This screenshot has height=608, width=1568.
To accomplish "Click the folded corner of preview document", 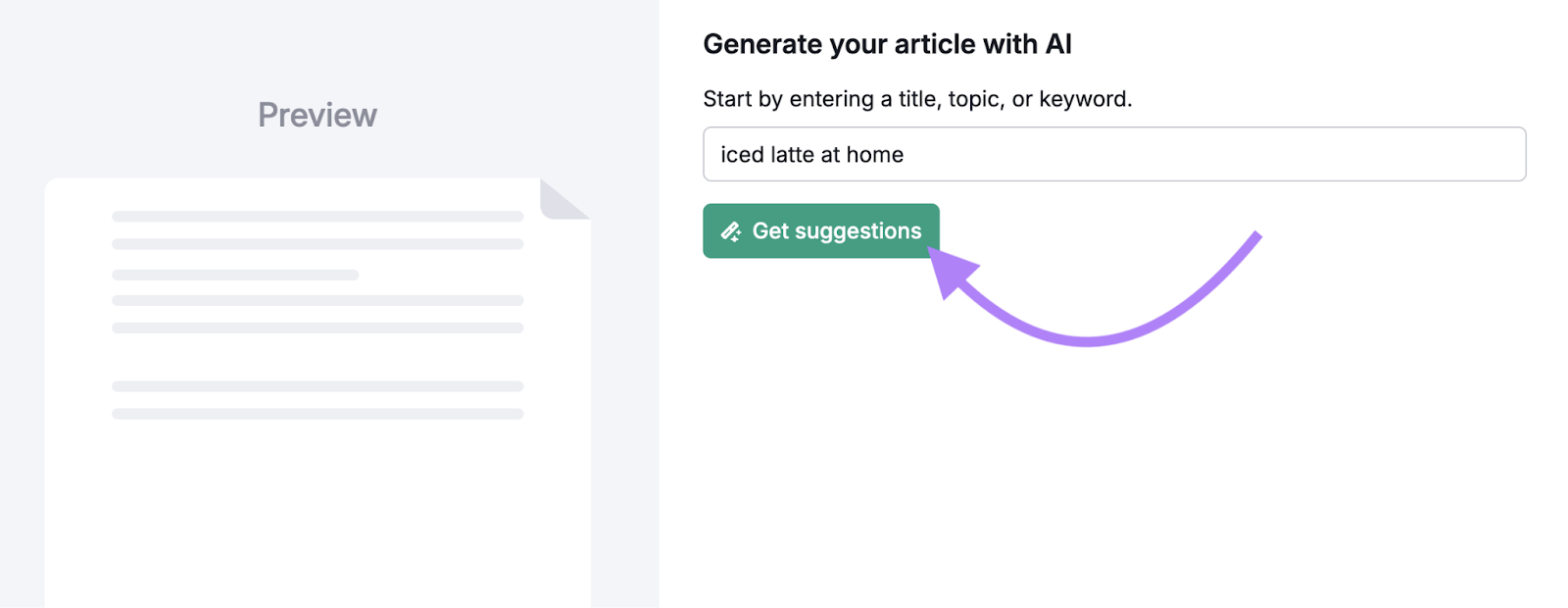I will tap(561, 200).
